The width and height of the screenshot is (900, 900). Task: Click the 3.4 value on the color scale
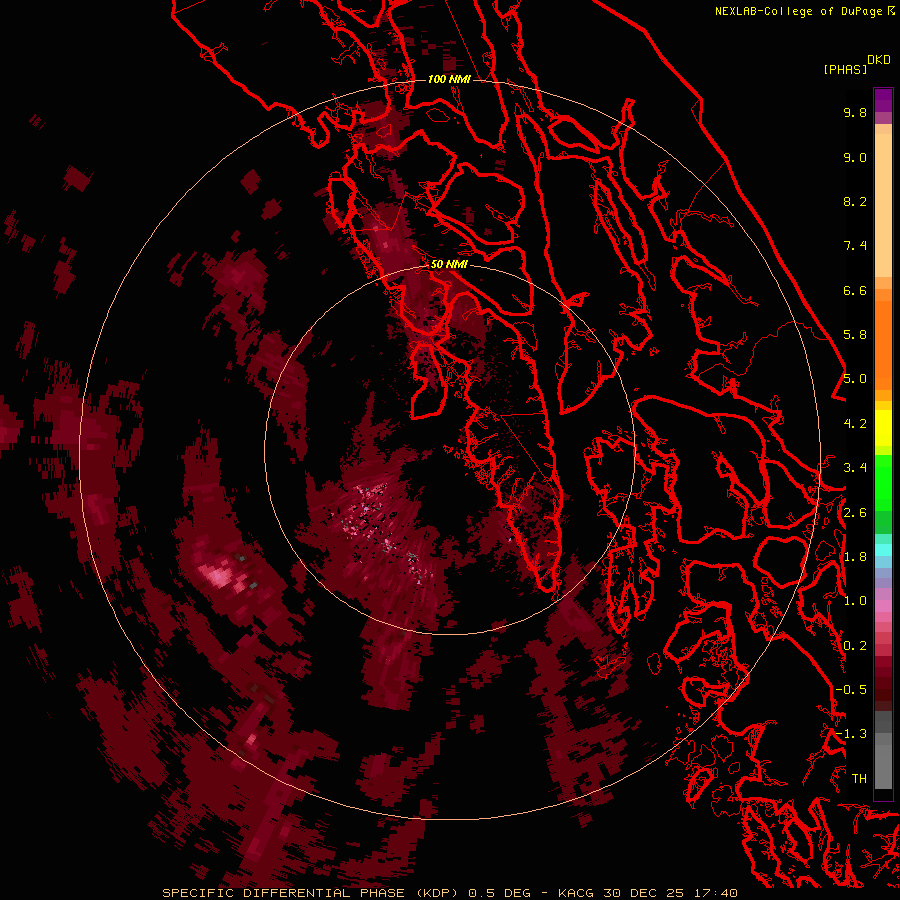coord(855,468)
